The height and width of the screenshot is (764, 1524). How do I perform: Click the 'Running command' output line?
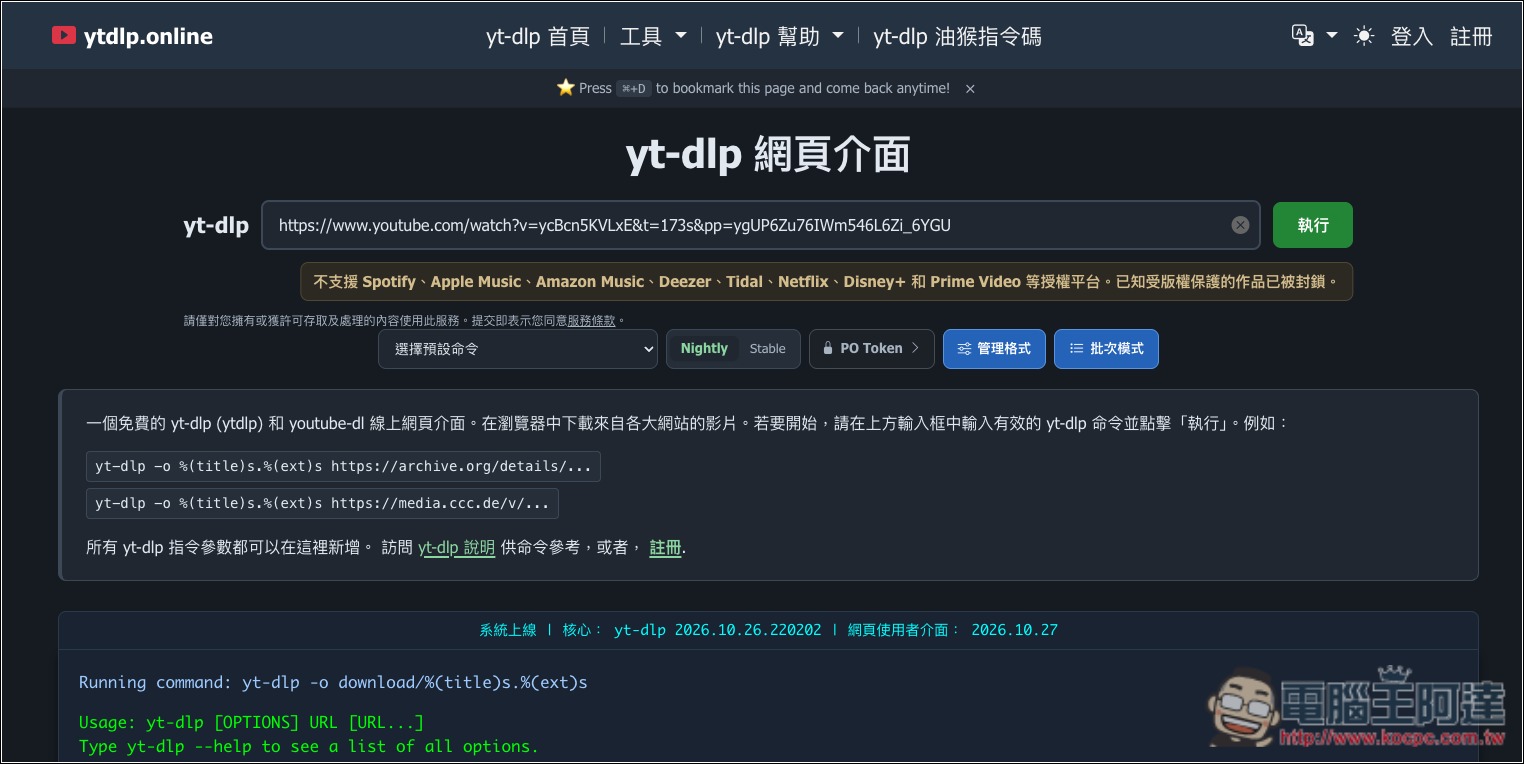tap(333, 683)
